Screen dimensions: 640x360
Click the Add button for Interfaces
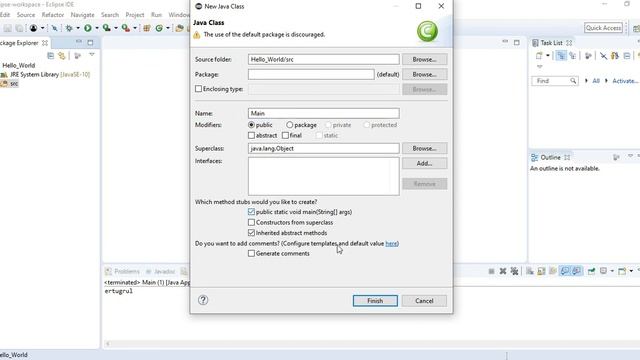click(x=424, y=163)
